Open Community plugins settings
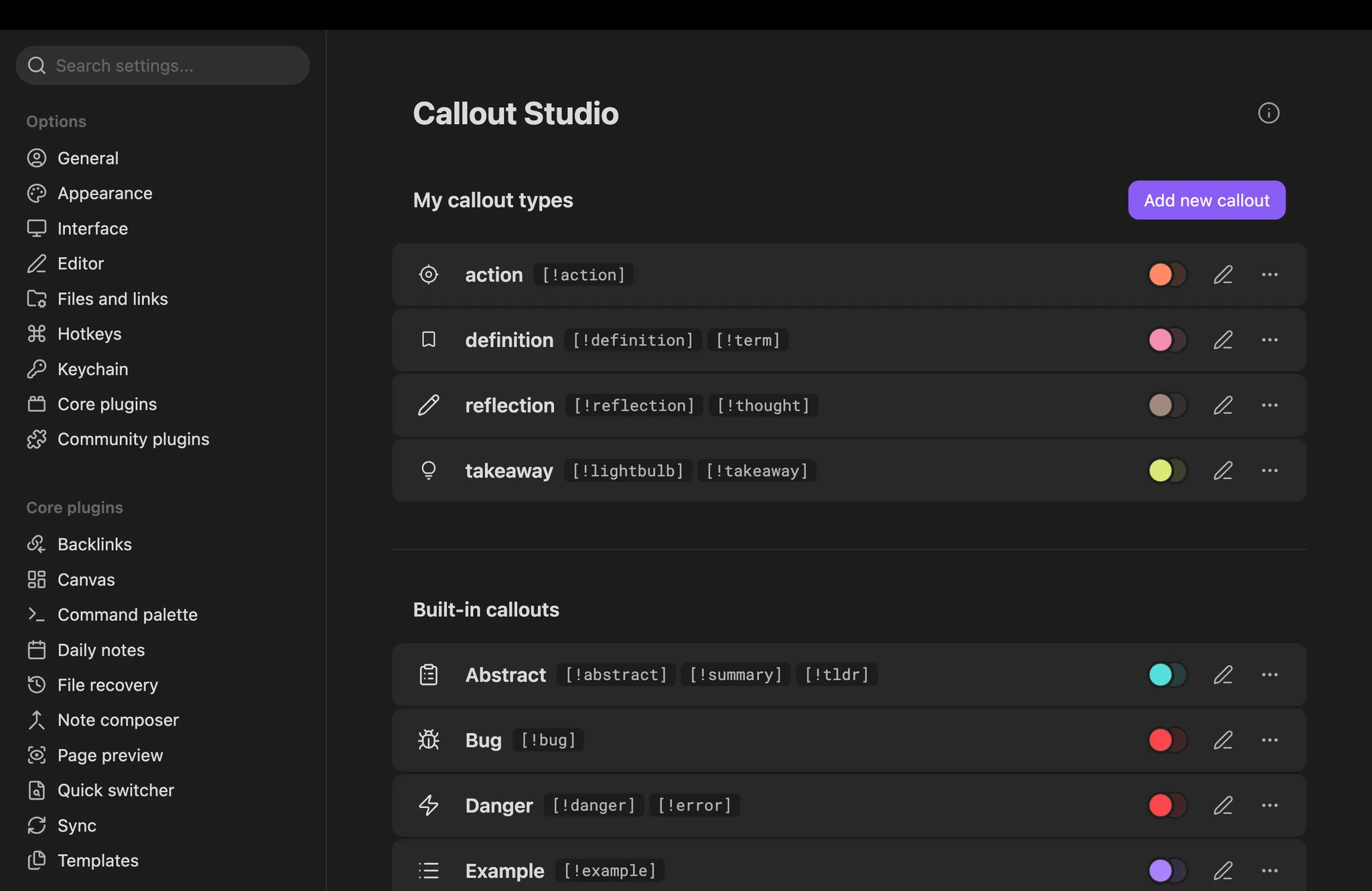 (133, 439)
